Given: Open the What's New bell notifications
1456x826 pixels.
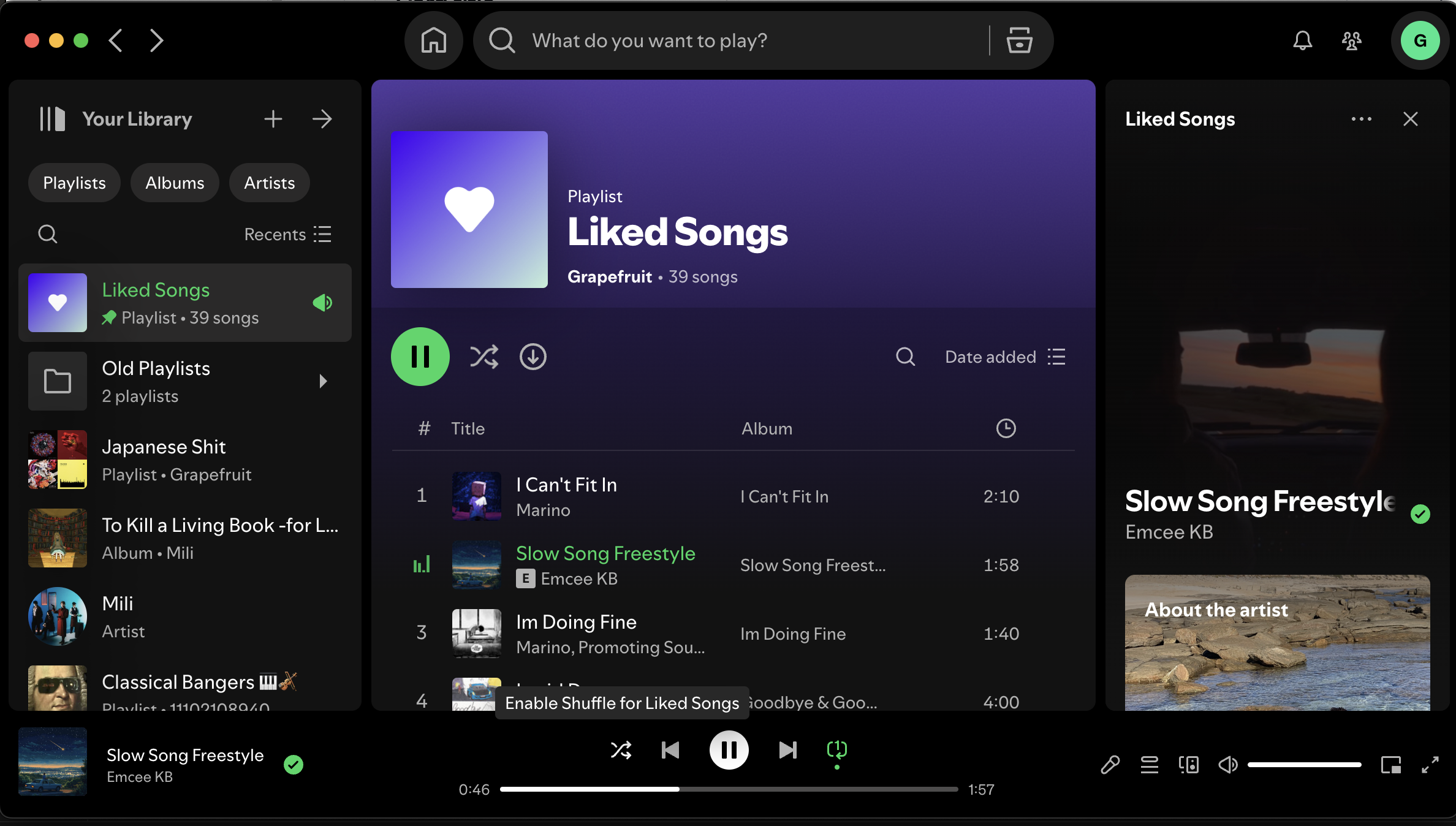Looking at the screenshot, I should (x=1302, y=40).
